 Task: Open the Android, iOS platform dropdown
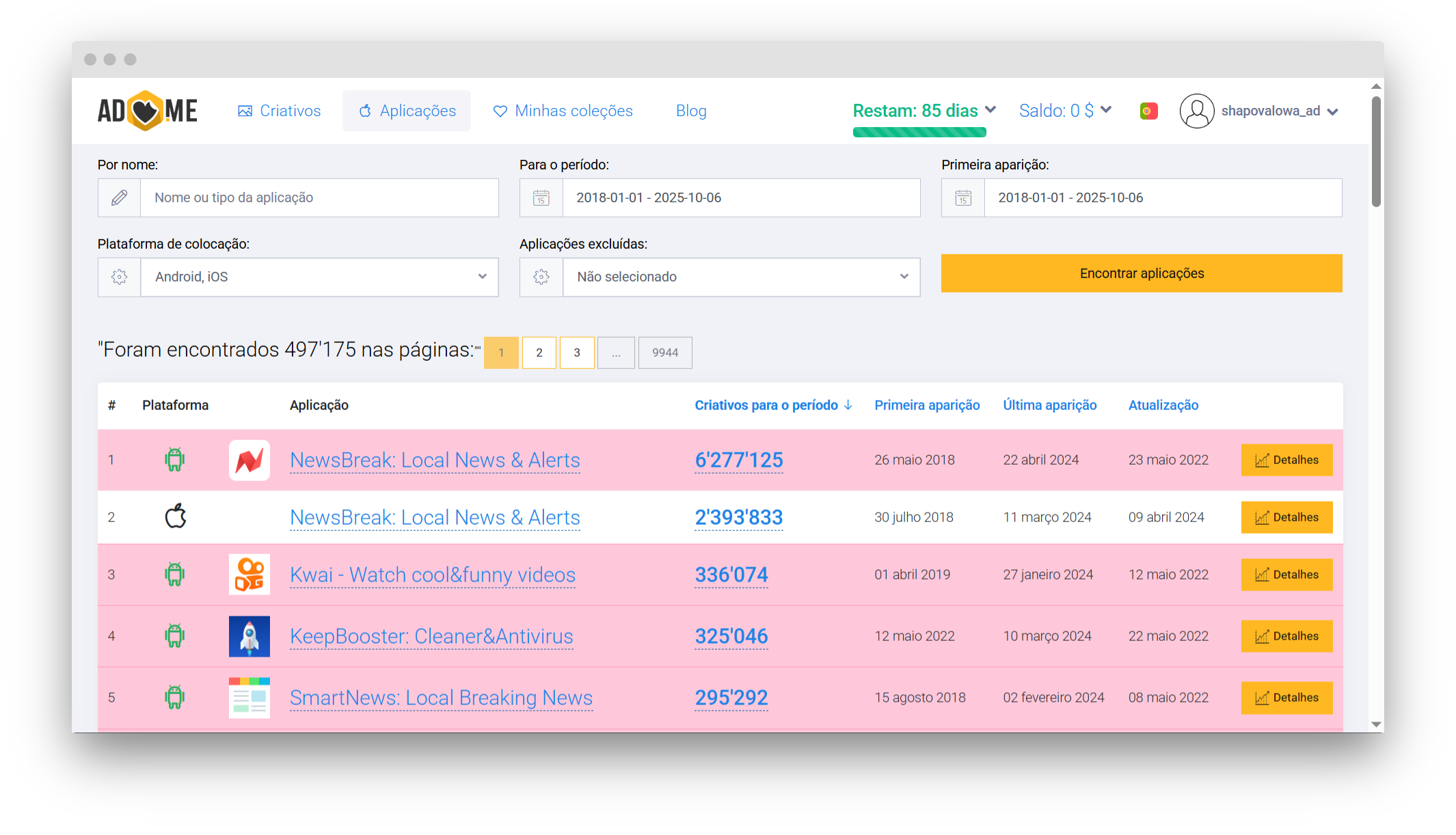pos(319,277)
